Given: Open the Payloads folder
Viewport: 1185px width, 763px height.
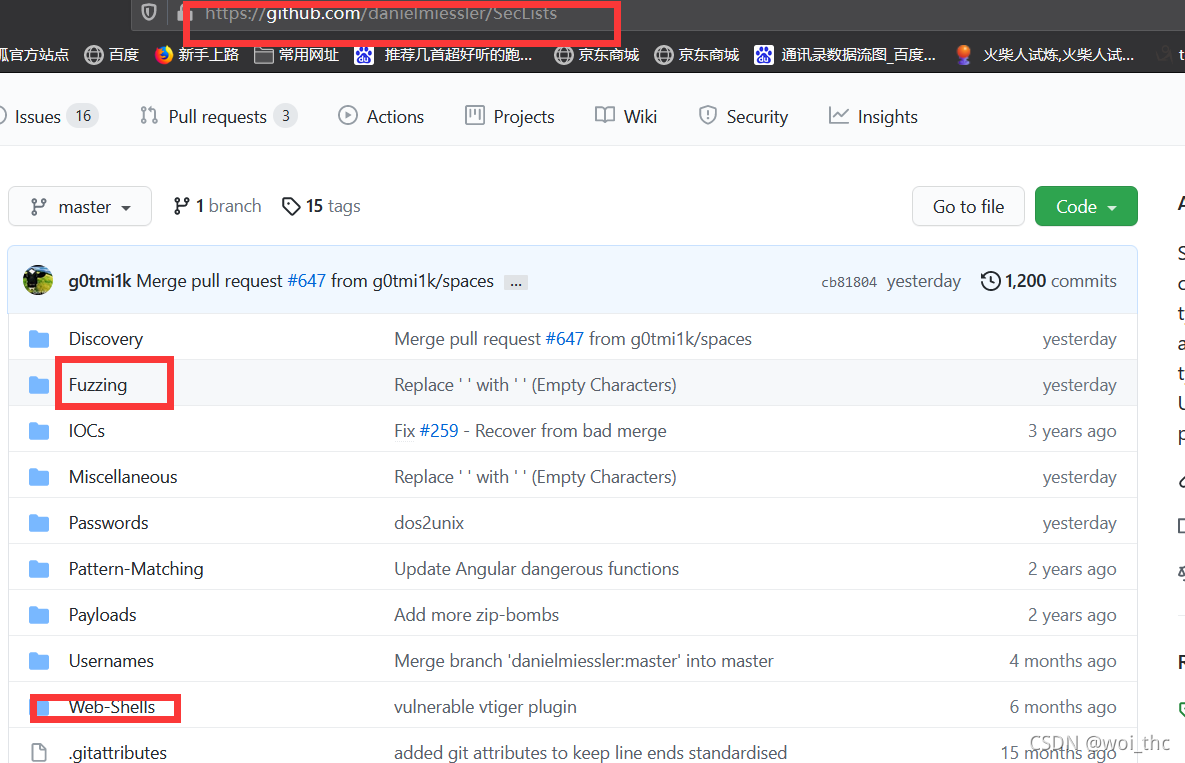Looking at the screenshot, I should coord(103,615).
